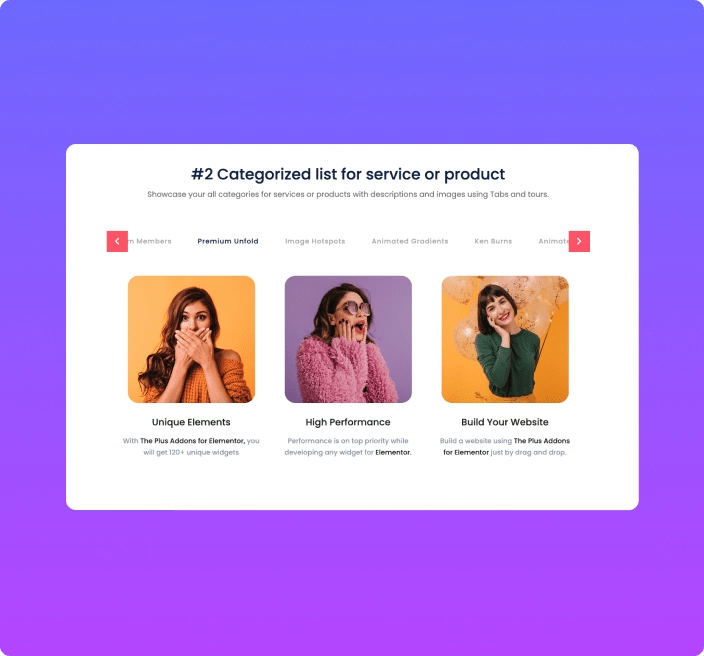Image resolution: width=704 pixels, height=656 pixels.
Task: Click the '#2 Categorized list' main title
Action: (x=348, y=174)
